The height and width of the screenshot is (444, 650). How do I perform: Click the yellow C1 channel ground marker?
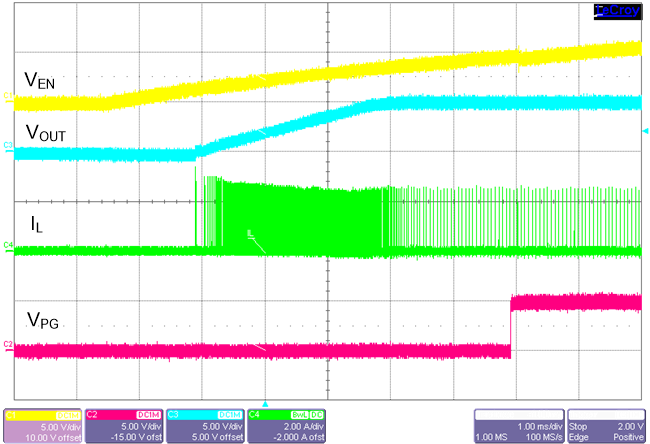pos(7,97)
